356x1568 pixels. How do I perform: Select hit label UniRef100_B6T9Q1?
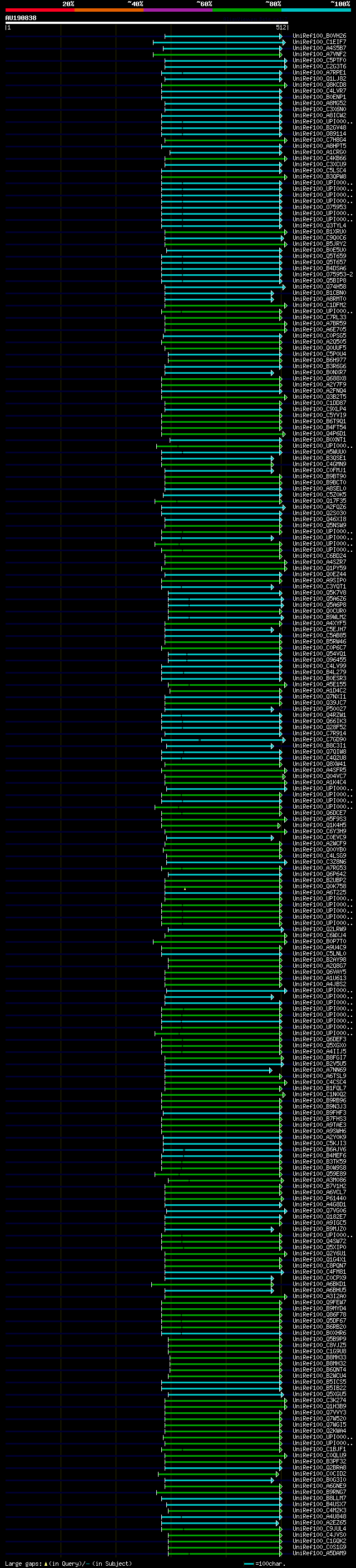click(x=319, y=421)
